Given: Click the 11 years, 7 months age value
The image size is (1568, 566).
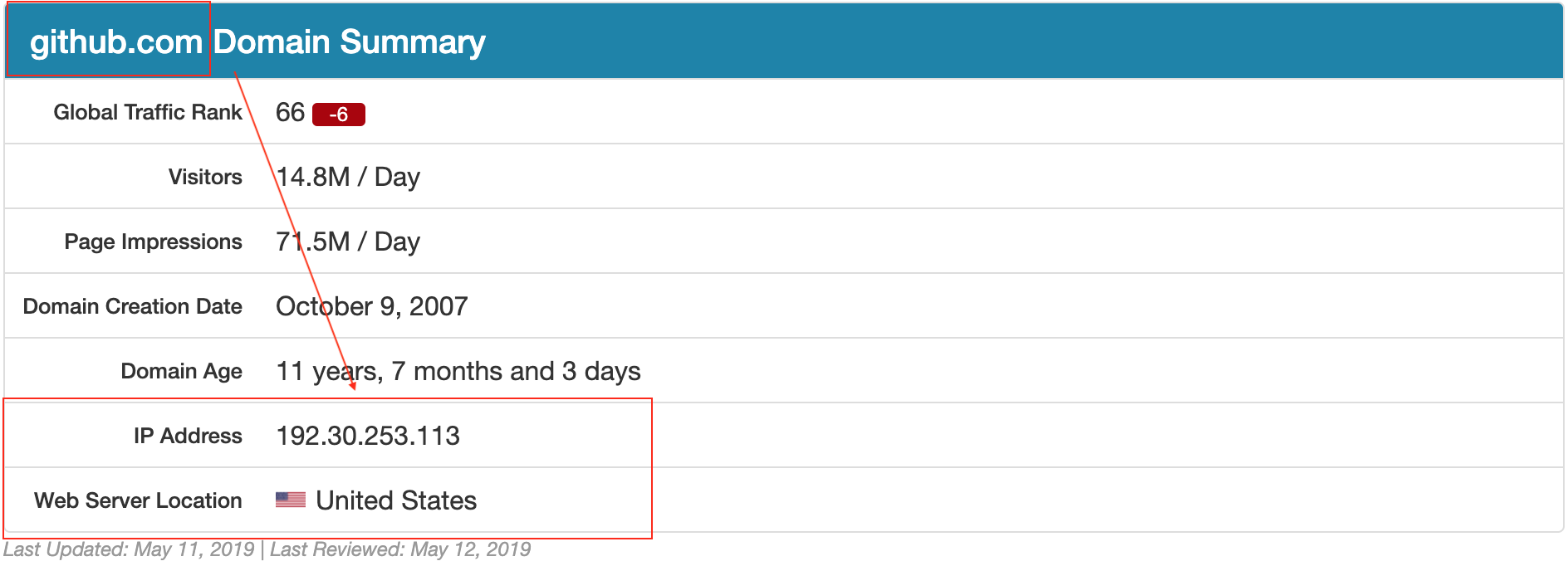Looking at the screenshot, I should coord(458,371).
